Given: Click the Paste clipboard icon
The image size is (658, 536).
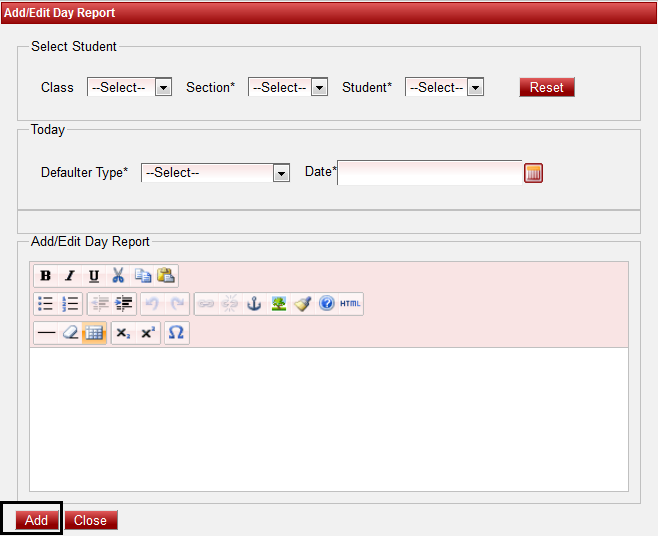Looking at the screenshot, I should [x=166, y=276].
